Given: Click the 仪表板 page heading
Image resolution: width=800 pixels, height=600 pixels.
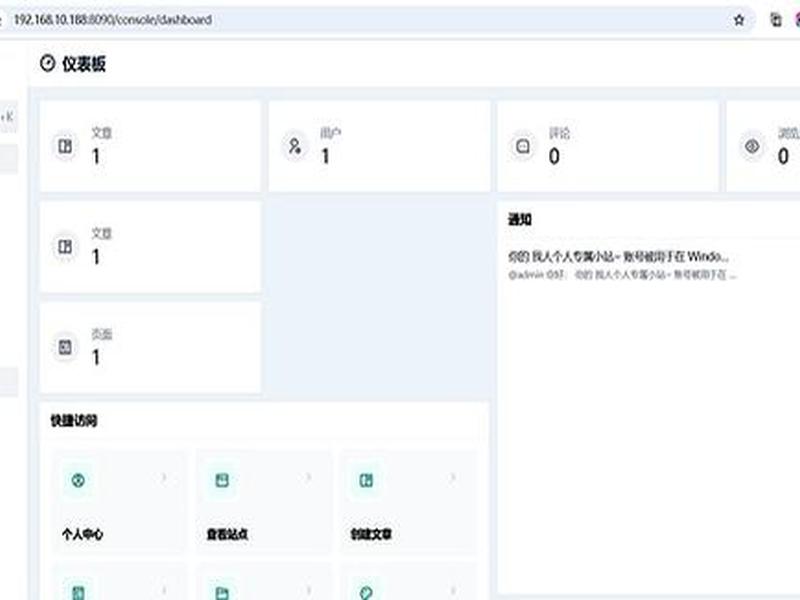Looking at the screenshot, I should coord(84,64).
